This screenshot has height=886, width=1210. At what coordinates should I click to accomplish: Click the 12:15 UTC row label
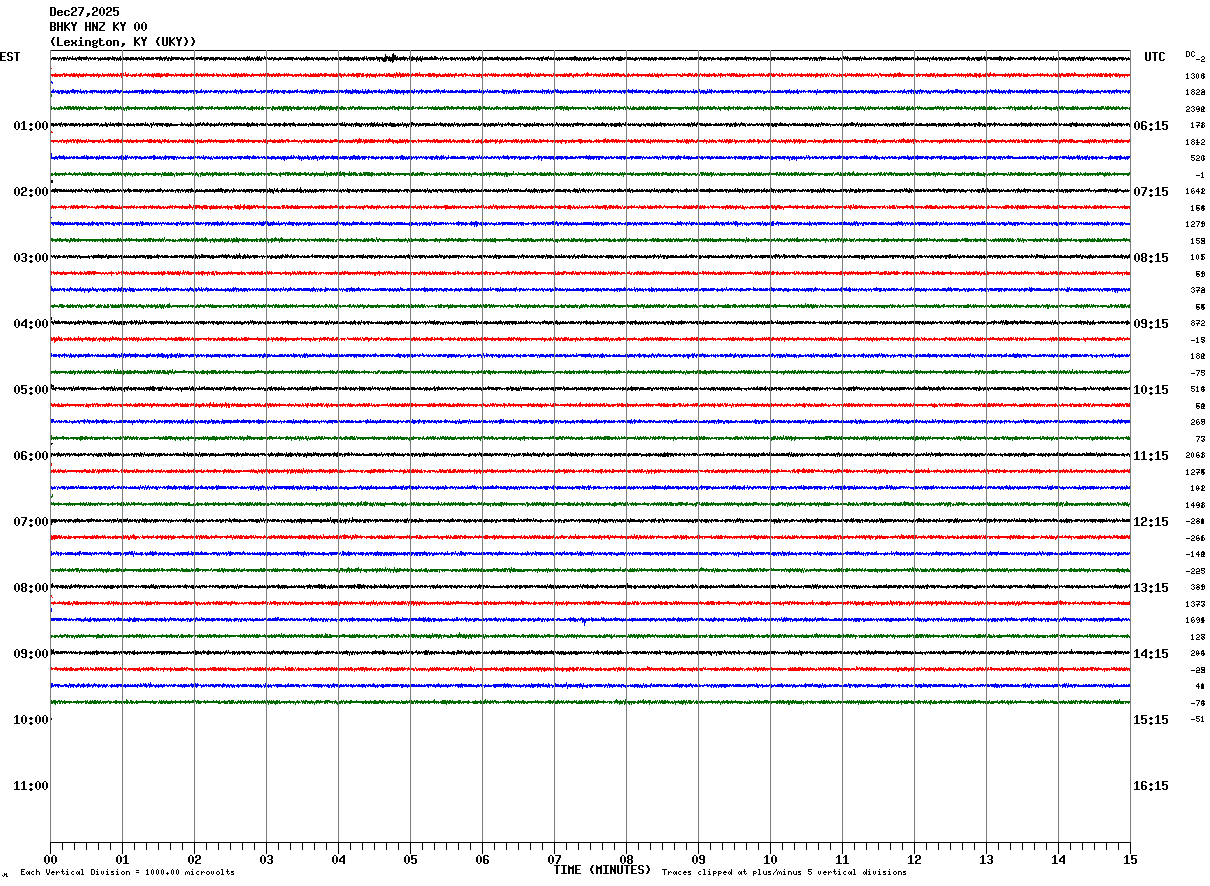tap(1151, 522)
